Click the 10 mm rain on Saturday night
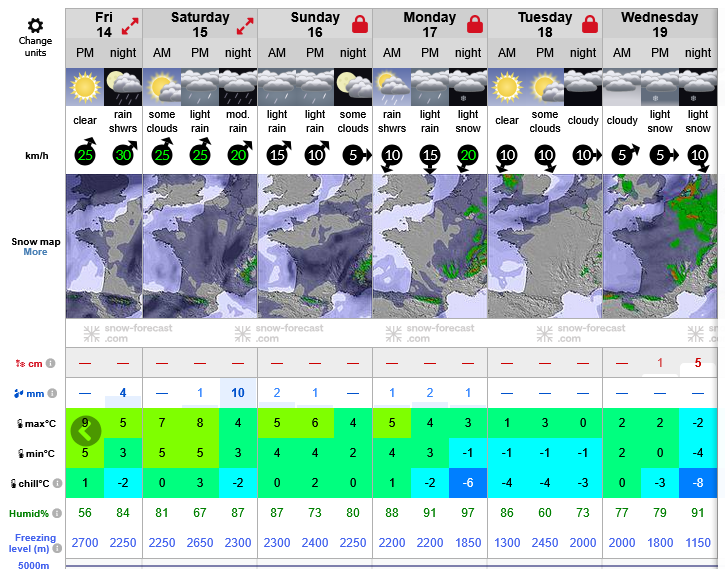This screenshot has width=725, height=569. click(238, 393)
